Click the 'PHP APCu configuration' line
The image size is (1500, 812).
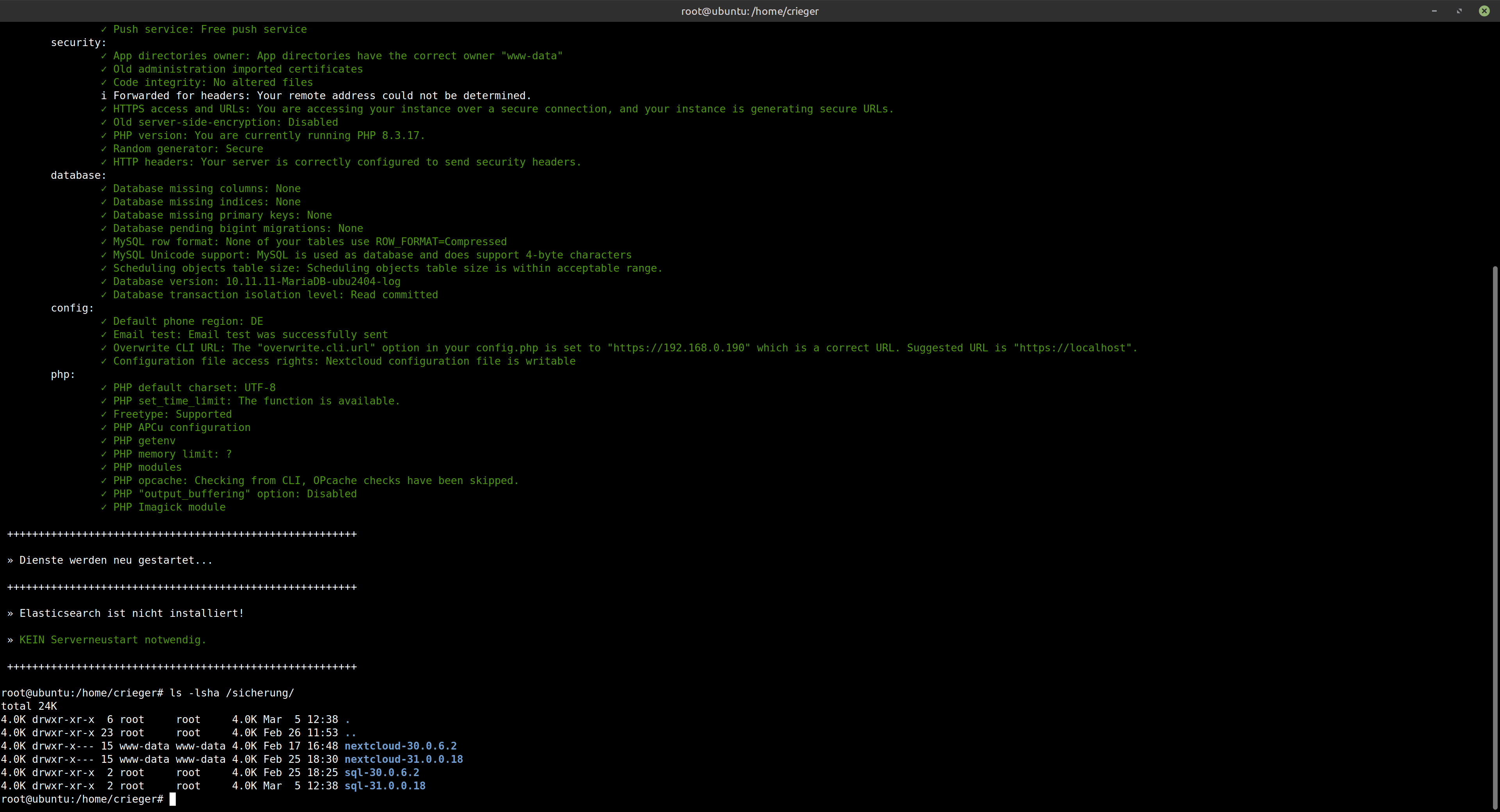176,428
